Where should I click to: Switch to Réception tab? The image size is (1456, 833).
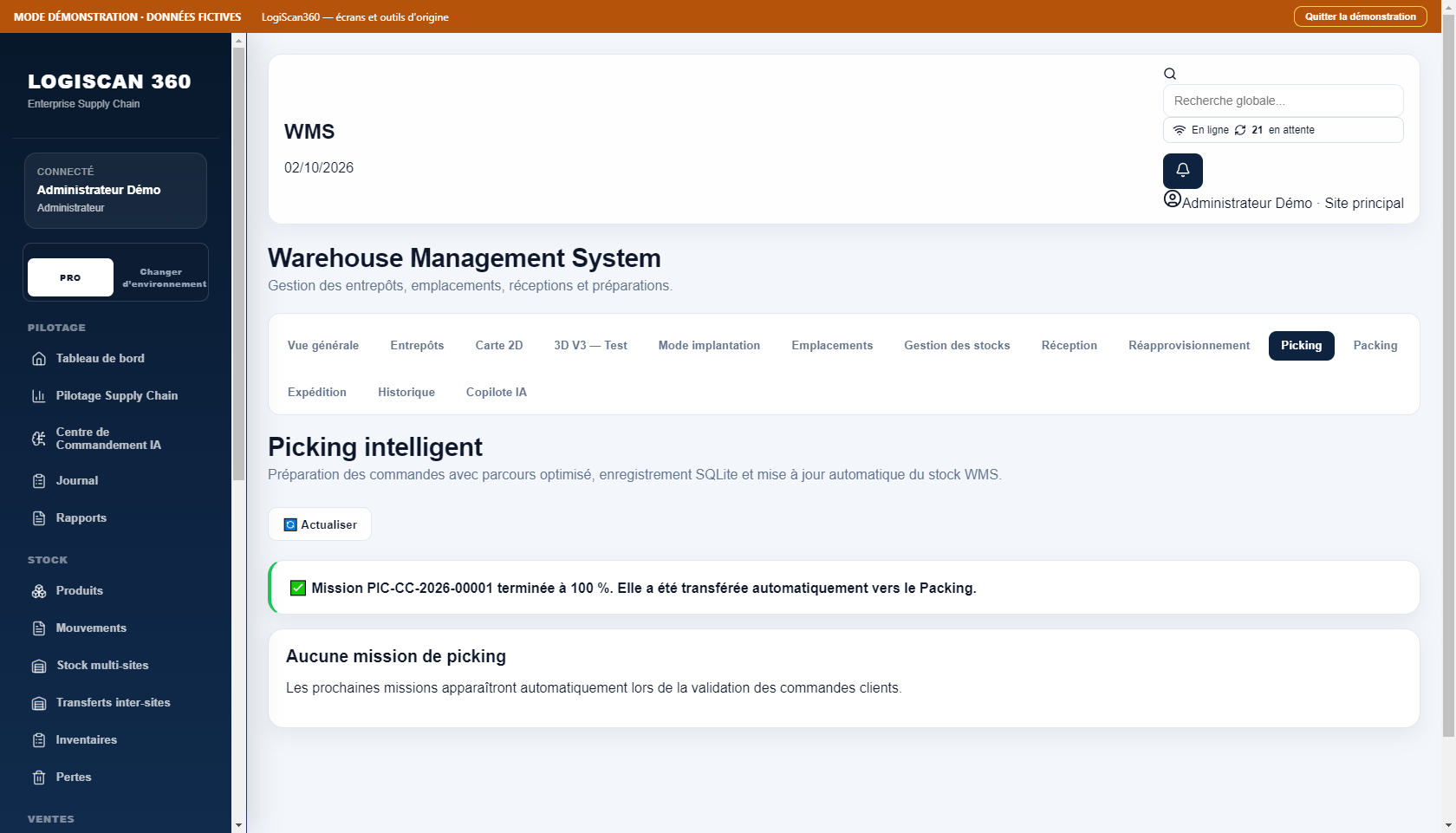click(1069, 345)
